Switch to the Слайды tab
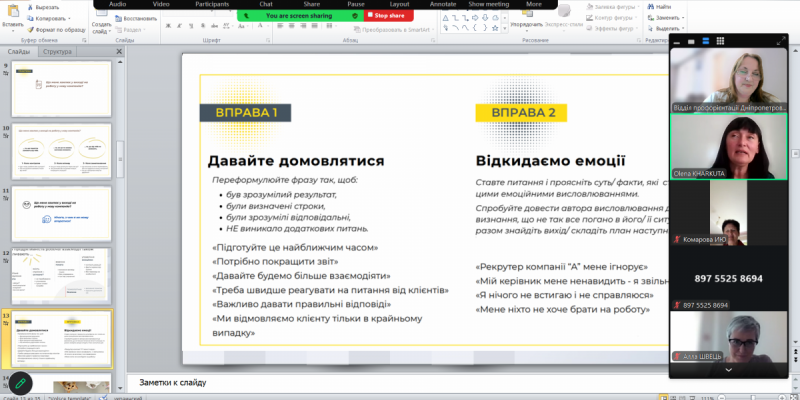 [x=18, y=52]
